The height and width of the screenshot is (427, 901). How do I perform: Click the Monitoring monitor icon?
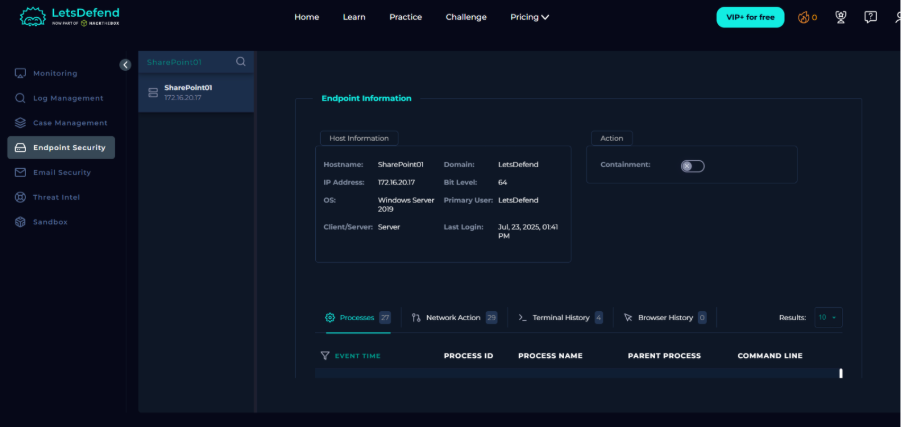coord(20,74)
